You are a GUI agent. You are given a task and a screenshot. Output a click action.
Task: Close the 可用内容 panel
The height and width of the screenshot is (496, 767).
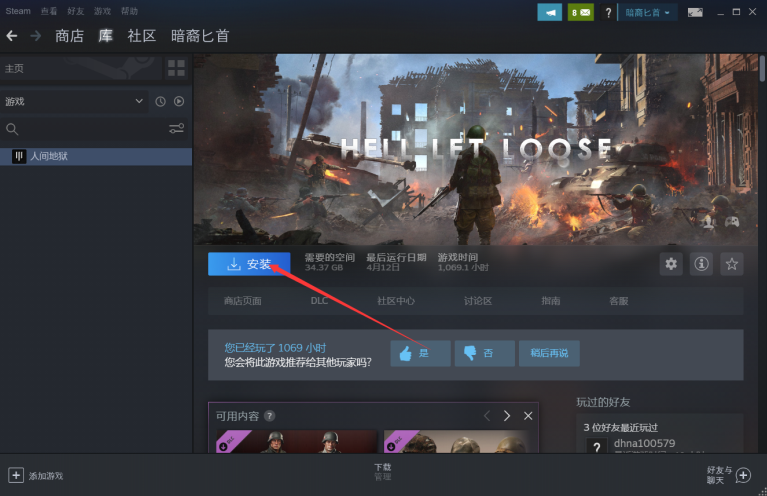point(528,416)
